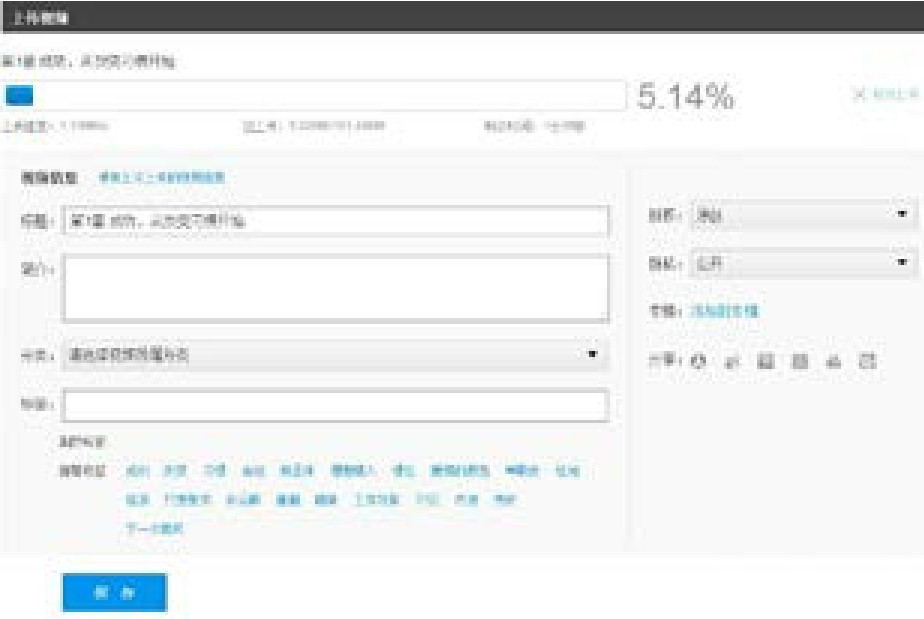Select the first recommended tag link

[x=138, y=470]
